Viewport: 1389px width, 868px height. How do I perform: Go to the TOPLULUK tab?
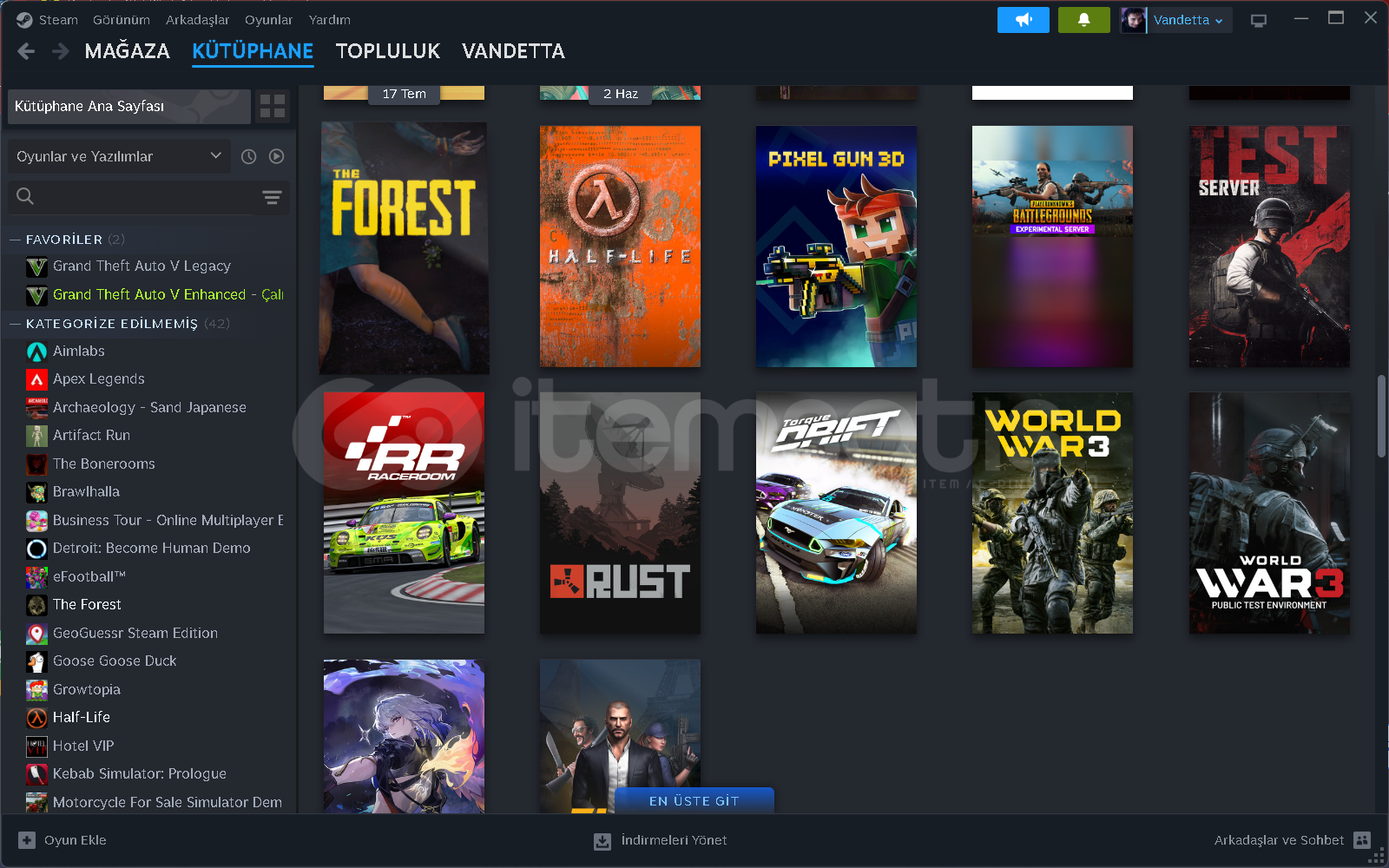388,51
